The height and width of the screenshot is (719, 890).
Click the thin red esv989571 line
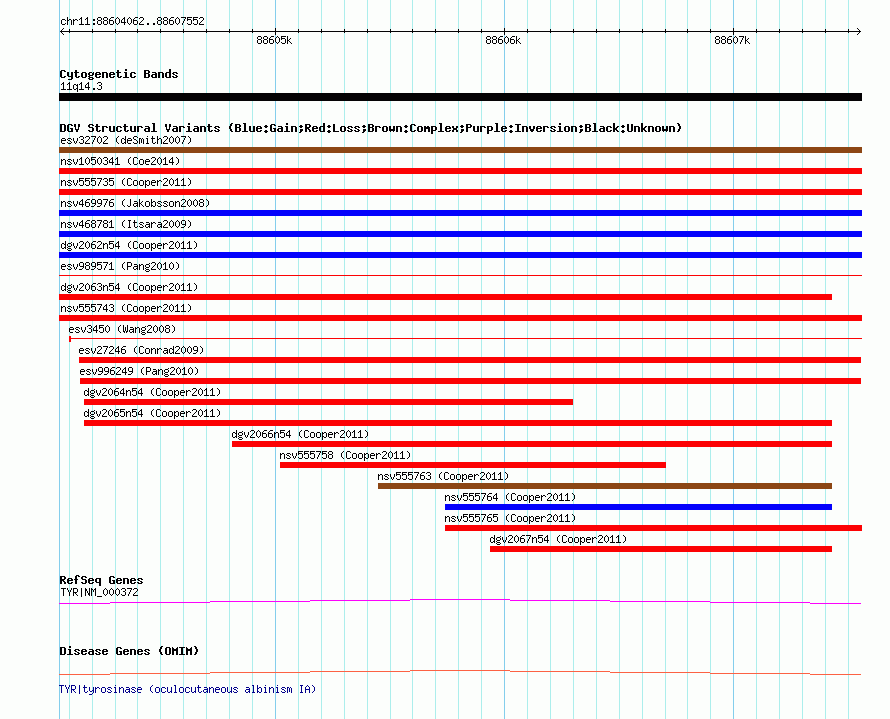pos(460,276)
